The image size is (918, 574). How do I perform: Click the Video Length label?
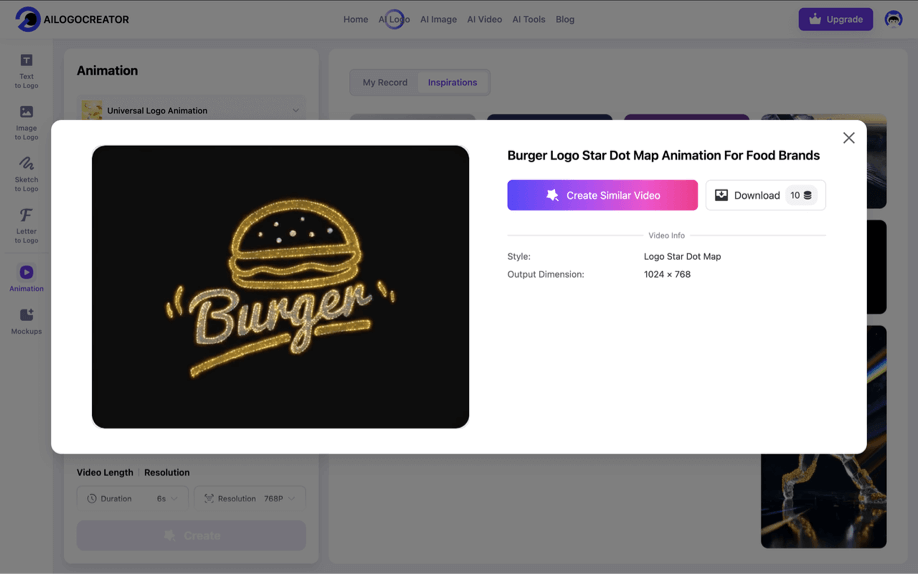(105, 472)
